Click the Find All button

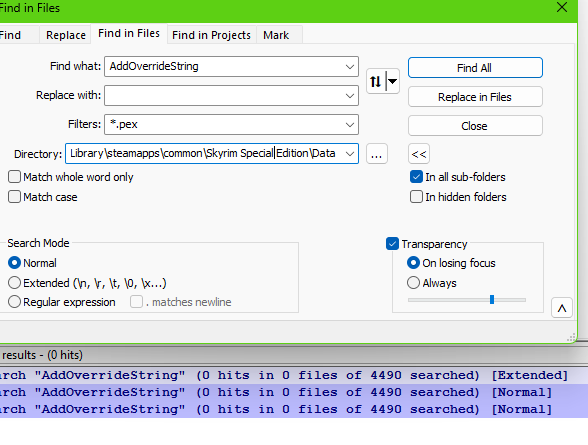[x=475, y=68]
